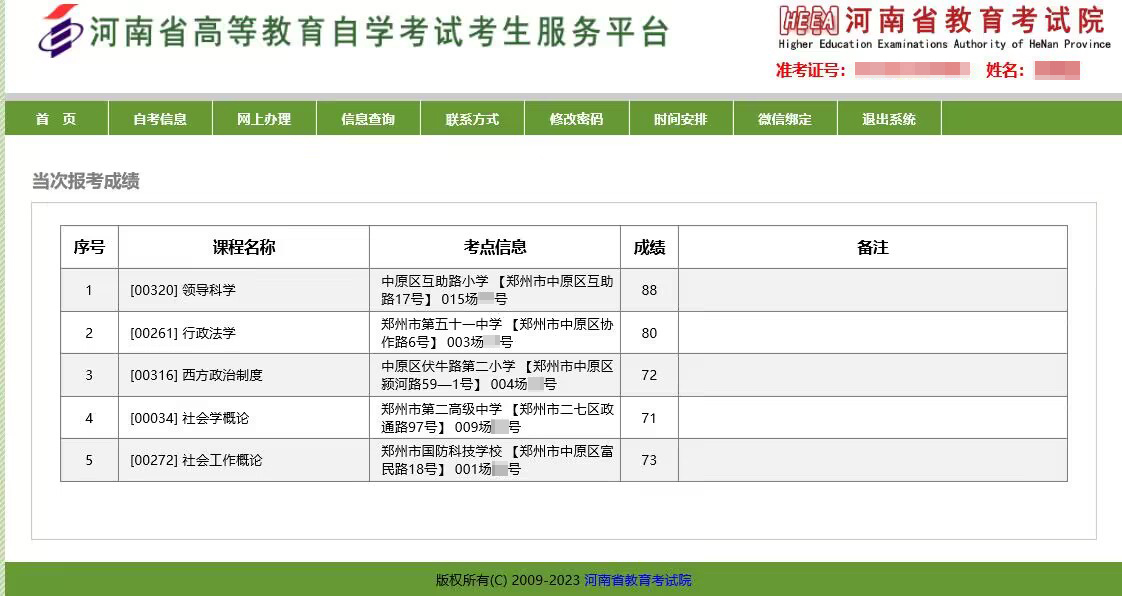The width and height of the screenshot is (1122, 596).
Task: Click the score 71 for 社会学概论
Action: click(x=649, y=418)
